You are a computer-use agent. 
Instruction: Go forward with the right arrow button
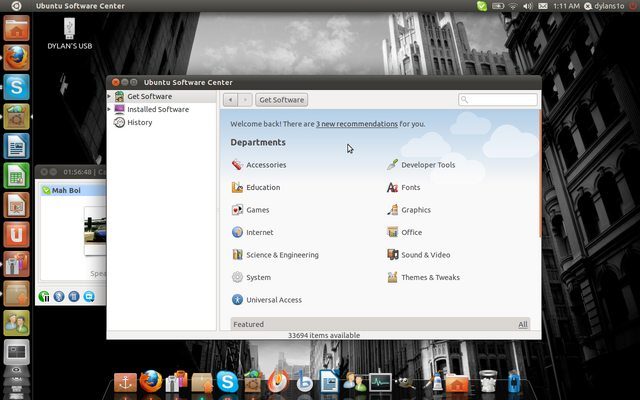click(245, 100)
